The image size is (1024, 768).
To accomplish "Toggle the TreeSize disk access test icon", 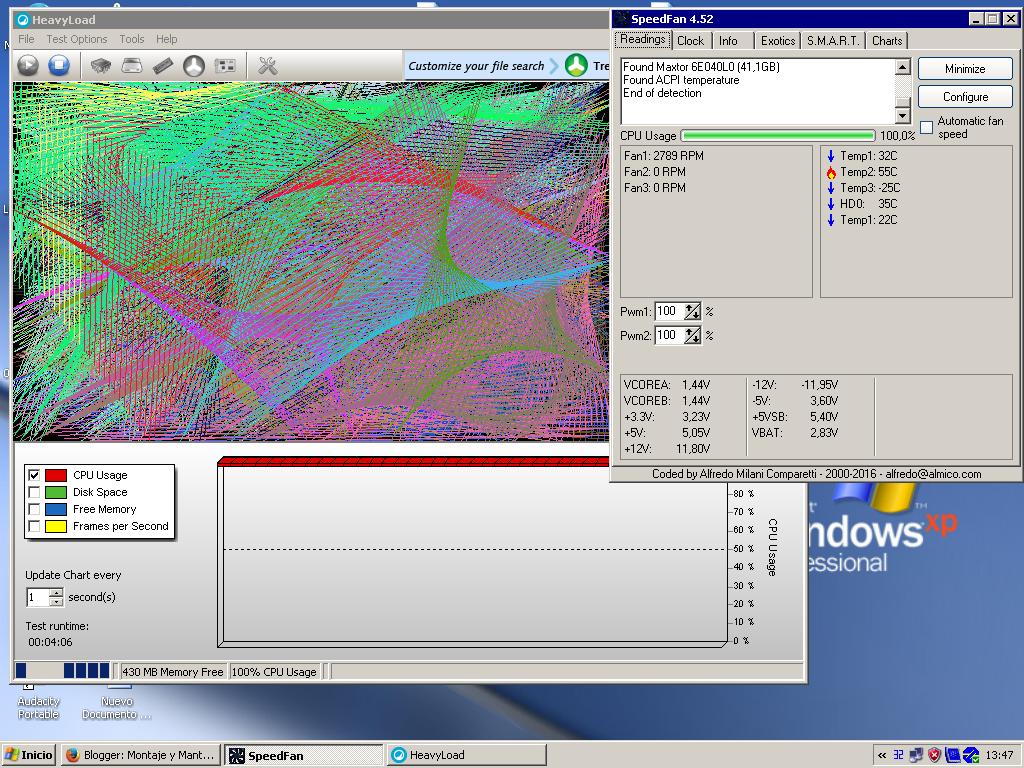I will coord(194,65).
